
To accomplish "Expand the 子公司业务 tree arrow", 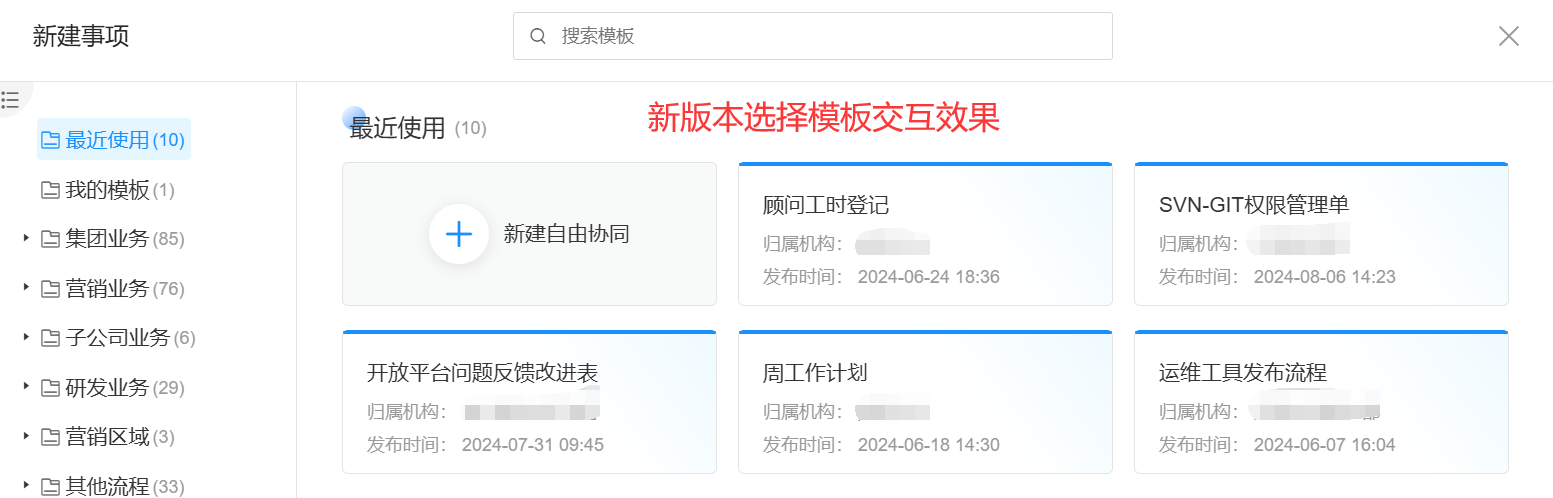I will [26, 338].
